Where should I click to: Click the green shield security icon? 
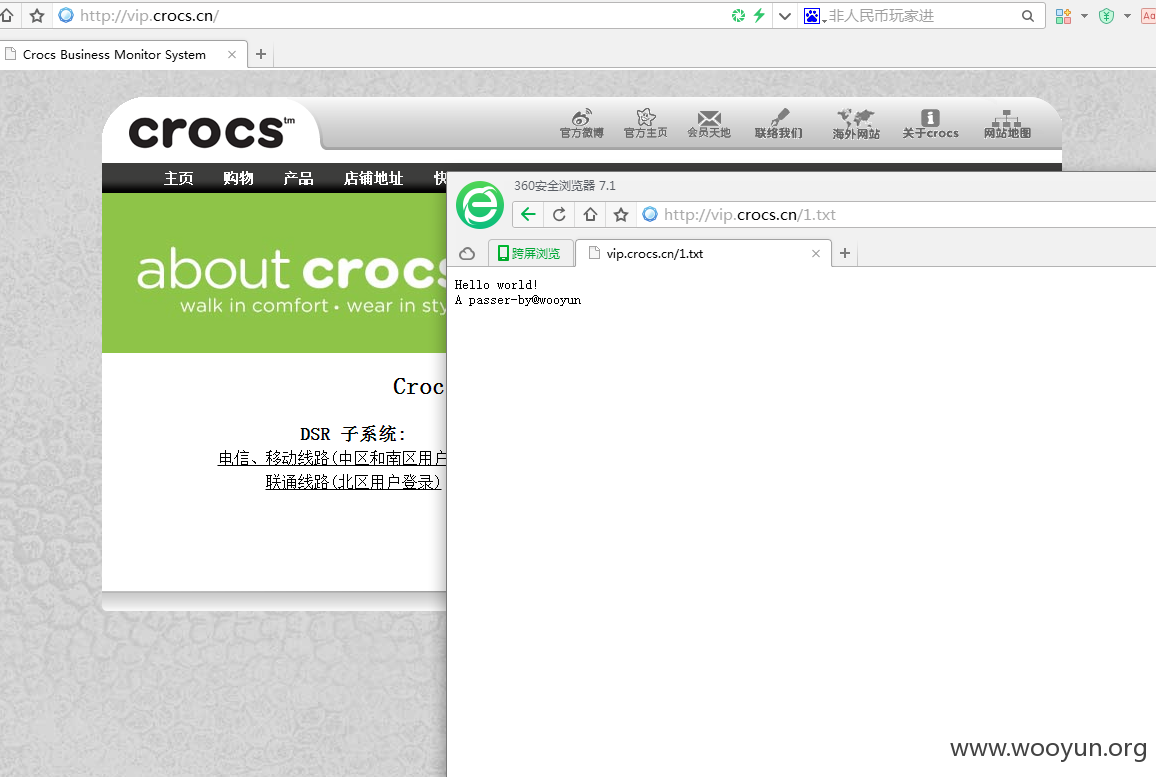[1106, 16]
